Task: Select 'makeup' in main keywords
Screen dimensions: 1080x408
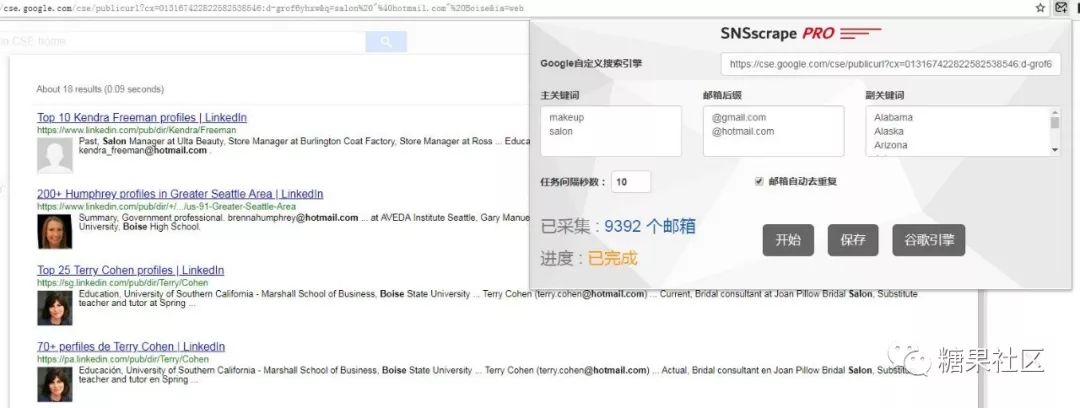Action: pos(566,117)
